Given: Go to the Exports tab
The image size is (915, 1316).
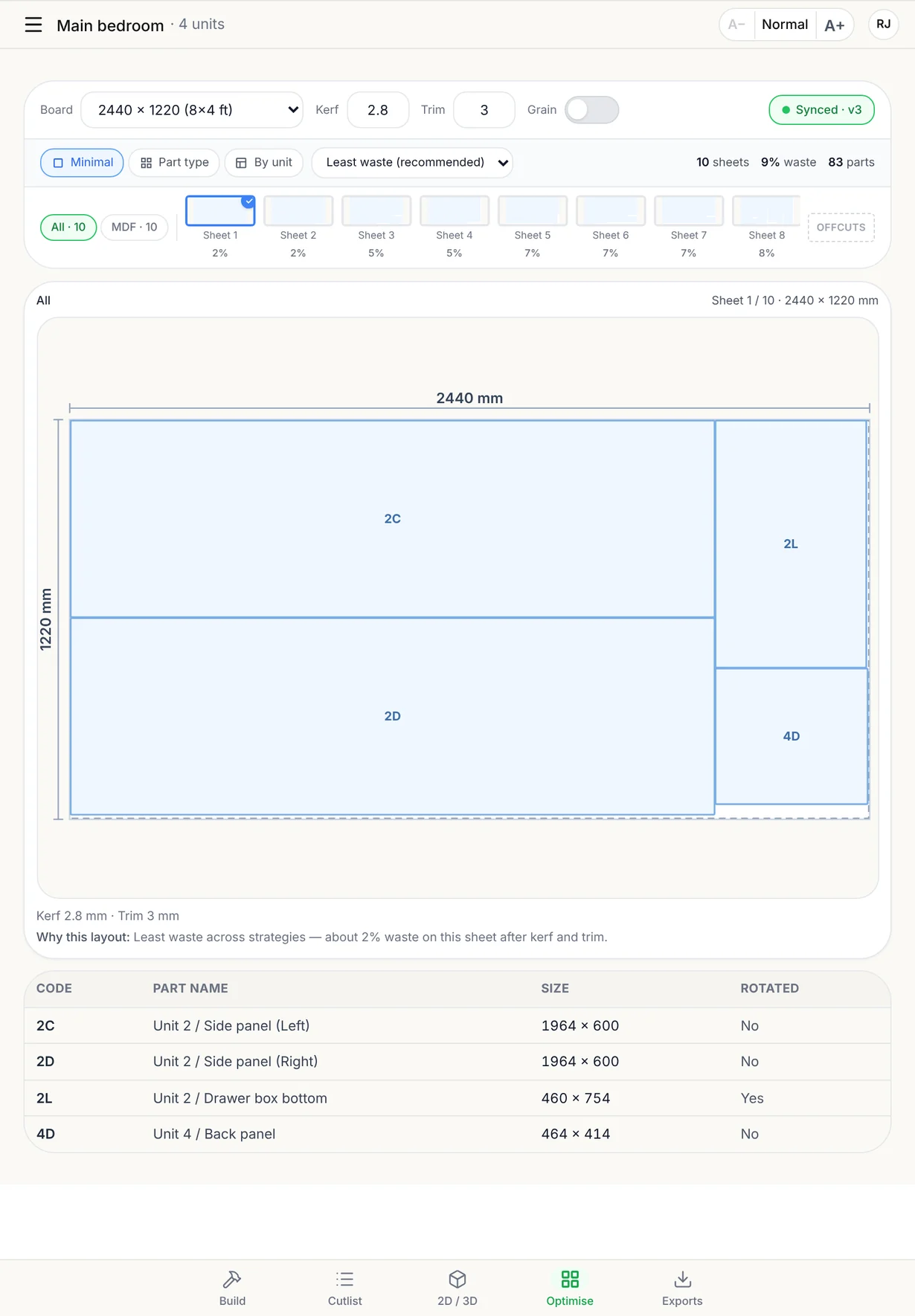Looking at the screenshot, I should click(x=682, y=1288).
